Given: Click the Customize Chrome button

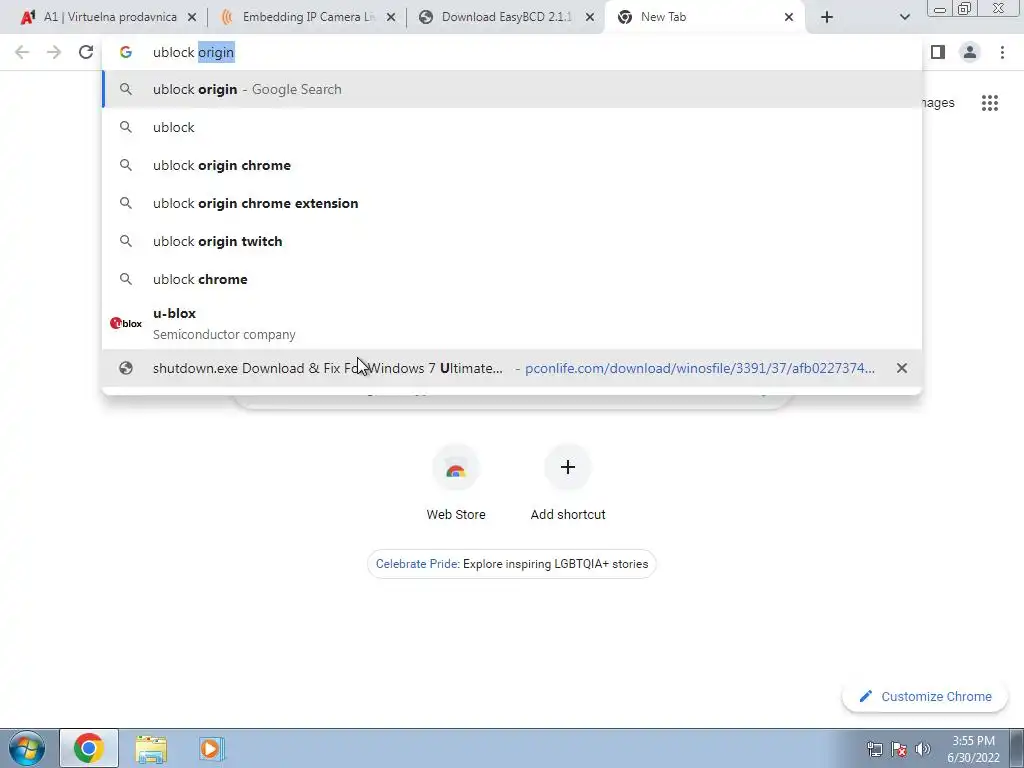Looking at the screenshot, I should 925,696.
